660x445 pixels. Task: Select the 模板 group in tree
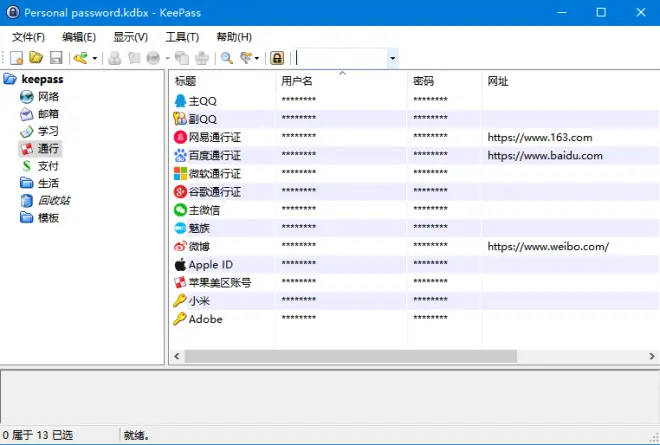[48, 218]
